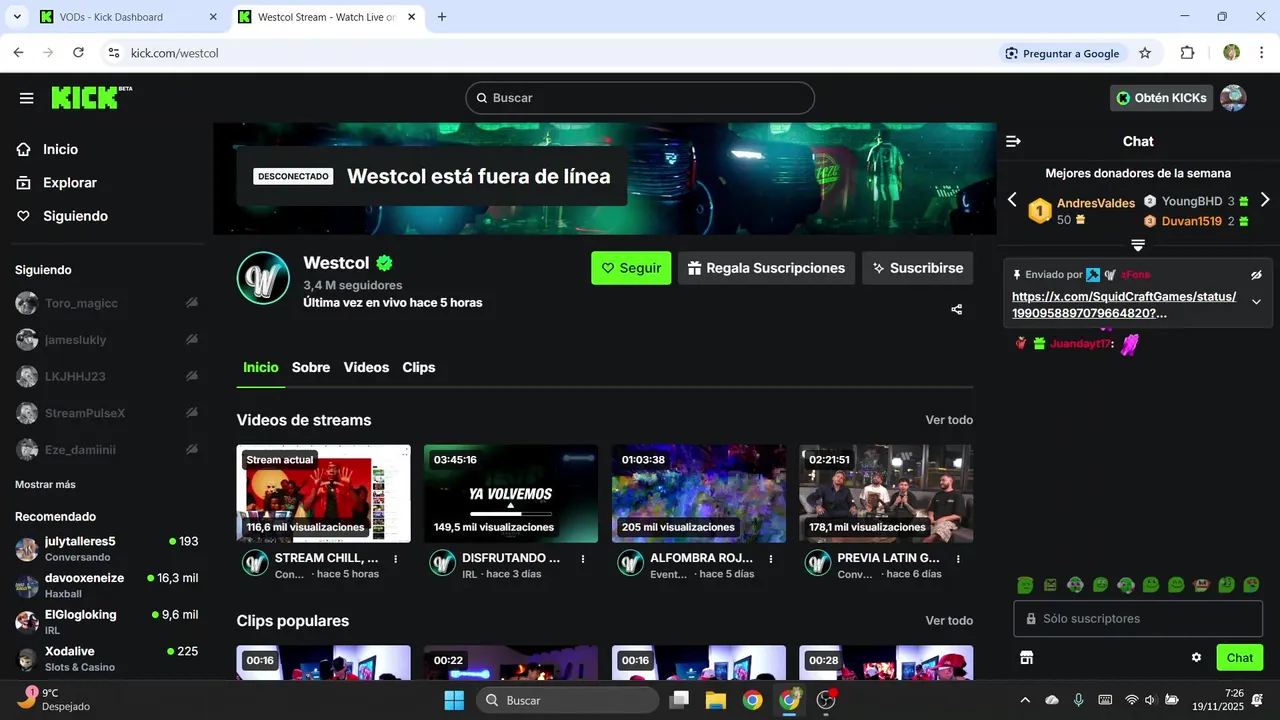Open options for DISFRUTANDO video

(x=583, y=559)
